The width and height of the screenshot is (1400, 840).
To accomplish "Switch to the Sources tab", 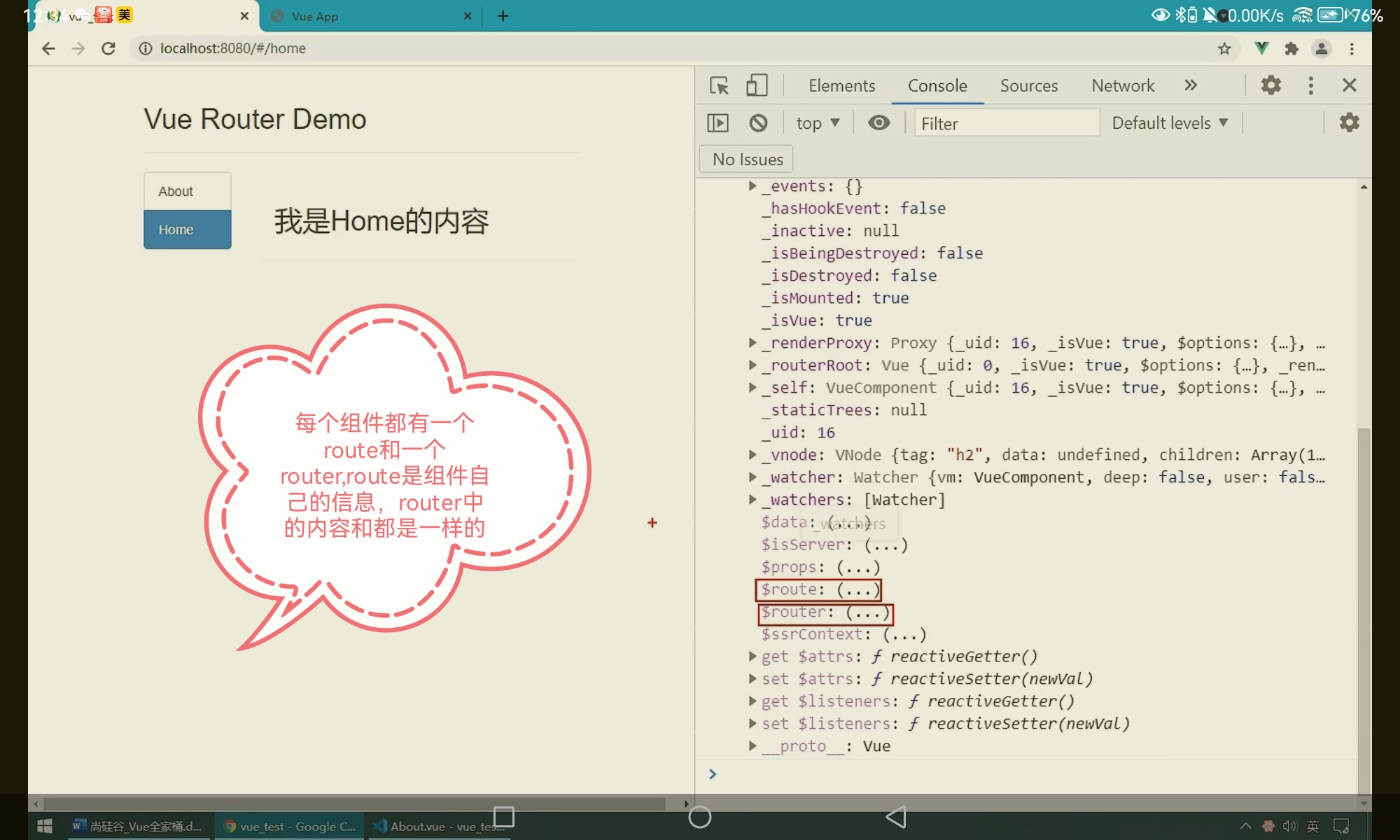I will [x=1028, y=85].
